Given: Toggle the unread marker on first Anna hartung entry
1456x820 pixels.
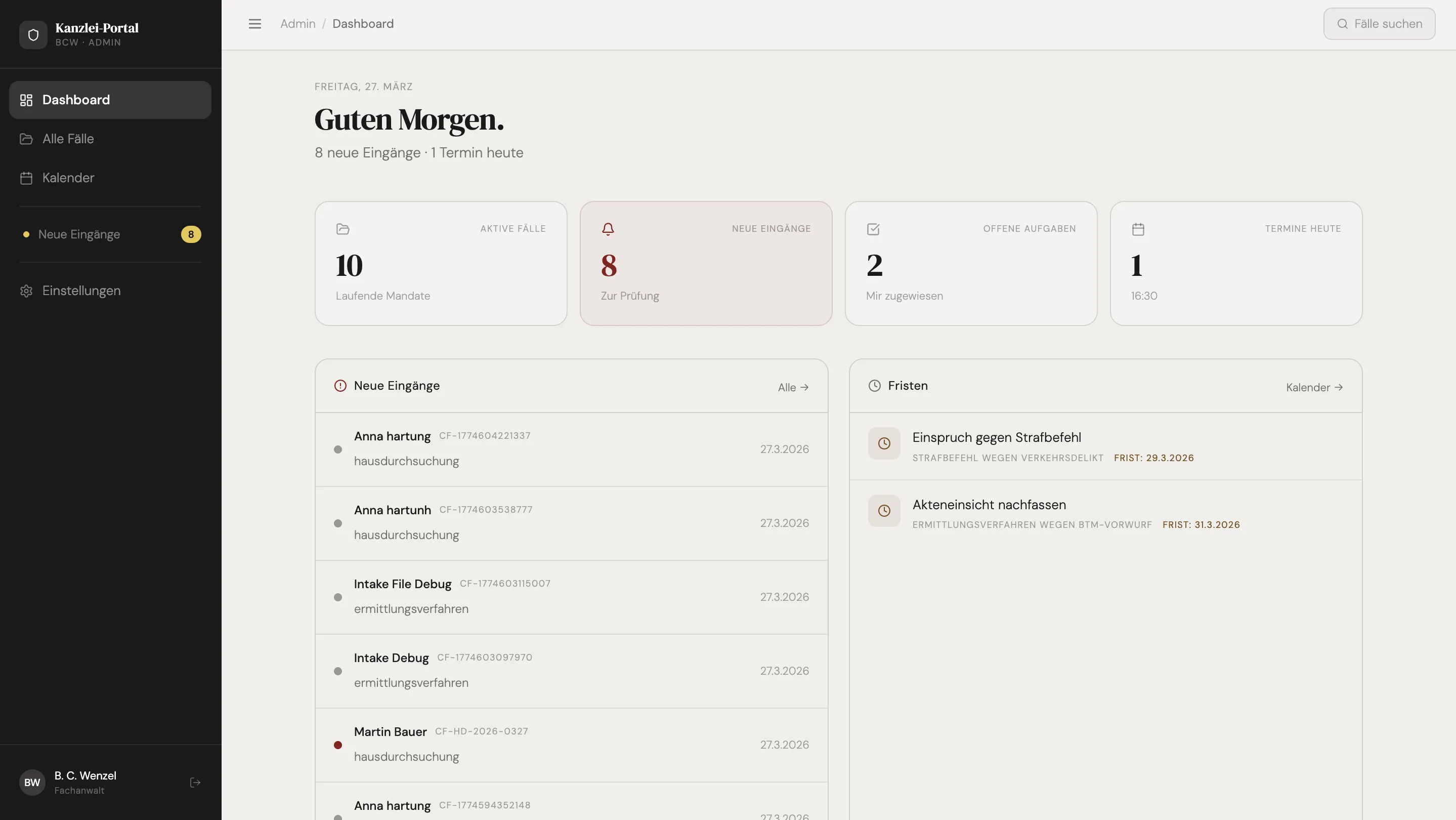Looking at the screenshot, I should (337, 449).
